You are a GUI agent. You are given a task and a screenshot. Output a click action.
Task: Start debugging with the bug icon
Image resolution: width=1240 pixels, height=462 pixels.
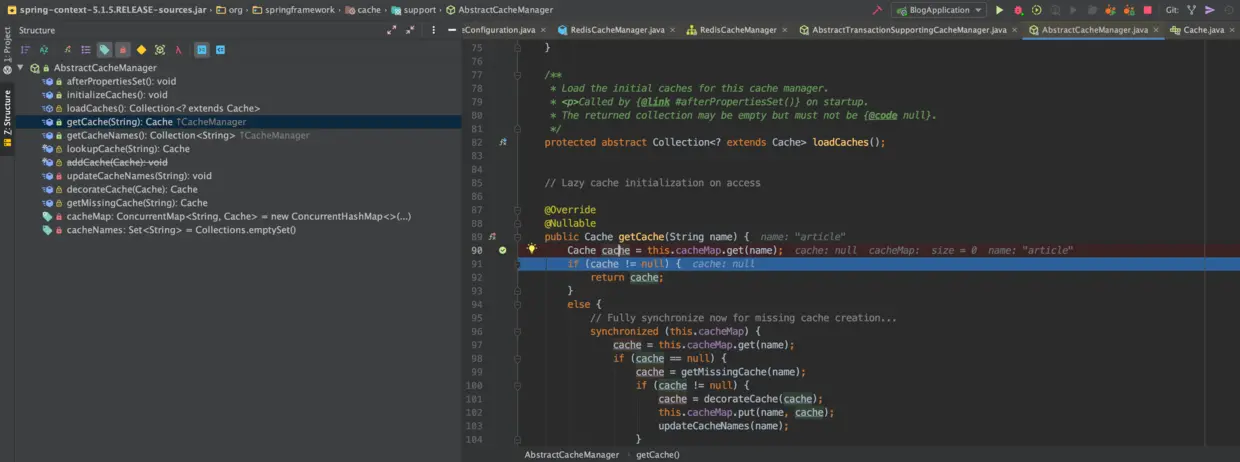point(1018,10)
